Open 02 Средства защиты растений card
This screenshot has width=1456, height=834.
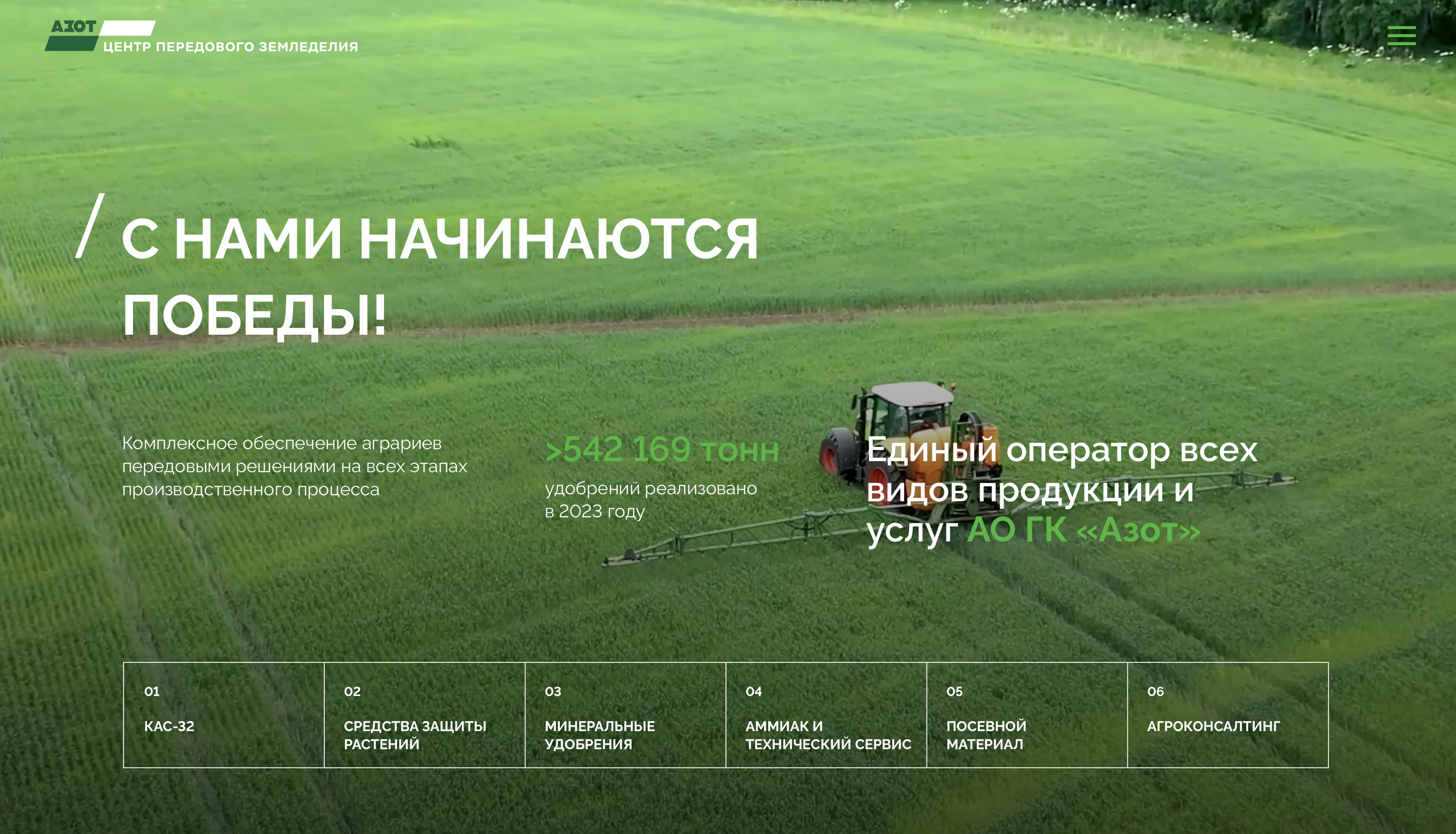point(425,715)
